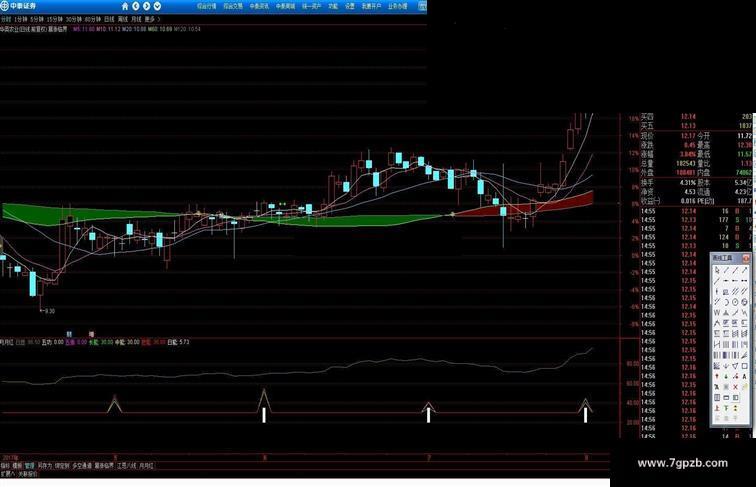Open the round down-arrow menu in title bar
The image size is (756, 487).
point(157,6)
